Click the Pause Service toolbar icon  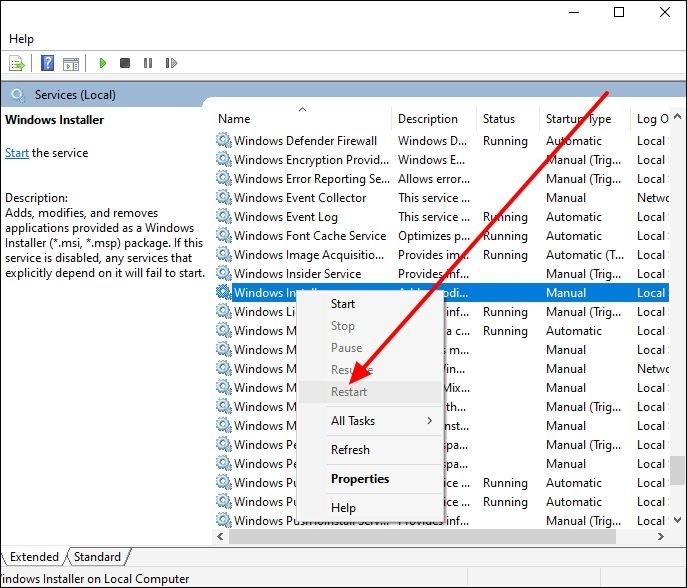pos(148,63)
